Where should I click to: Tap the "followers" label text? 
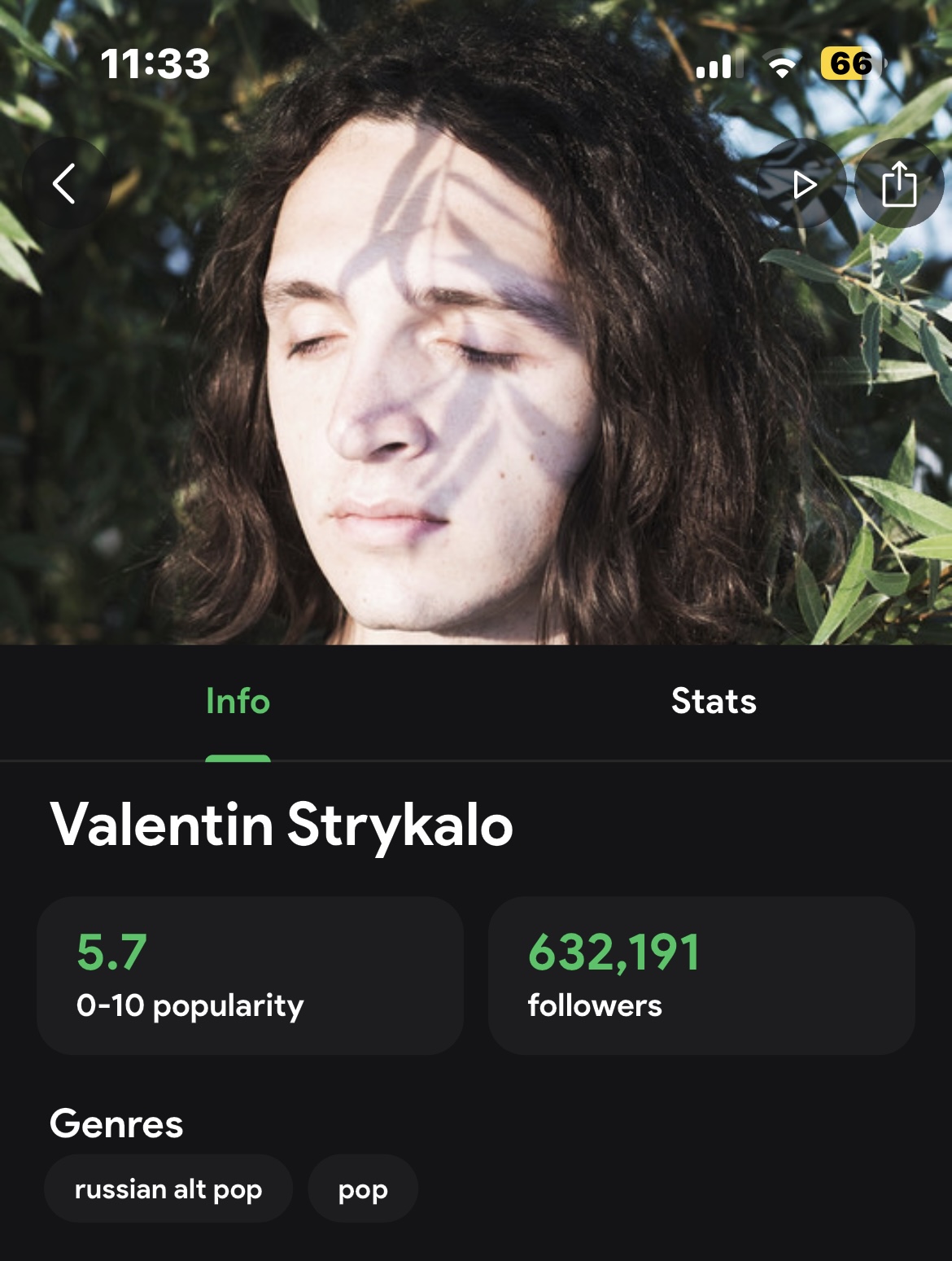(x=595, y=1005)
